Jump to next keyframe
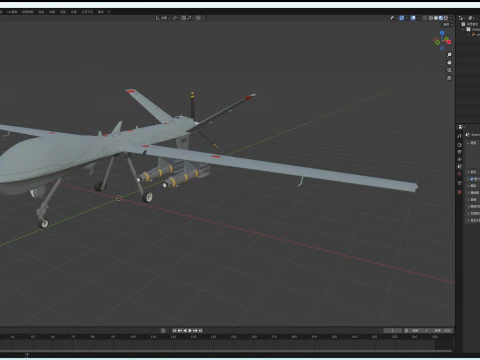This screenshot has width=480, height=360. 195,330
